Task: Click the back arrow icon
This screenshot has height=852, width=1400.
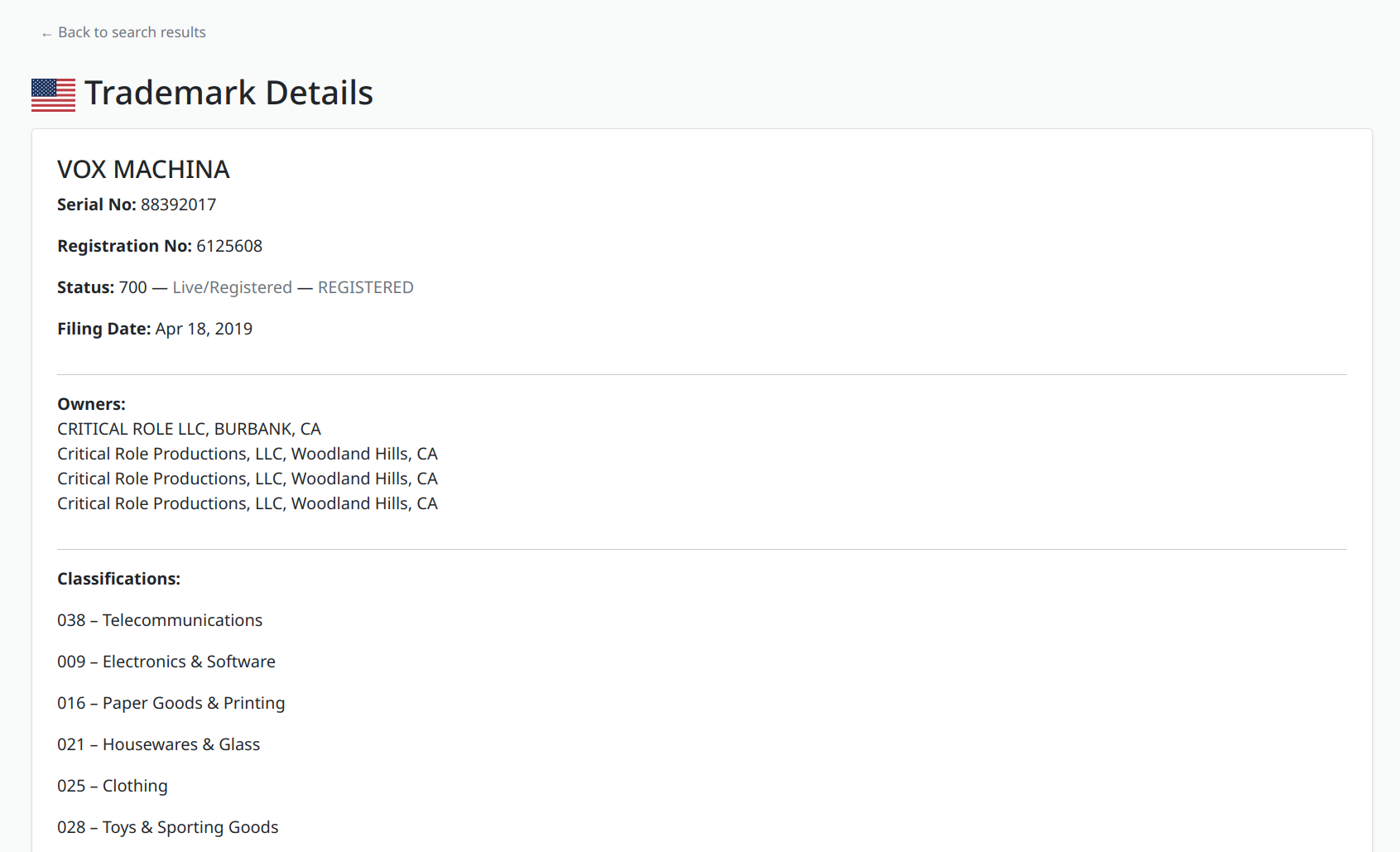Action: (46, 33)
